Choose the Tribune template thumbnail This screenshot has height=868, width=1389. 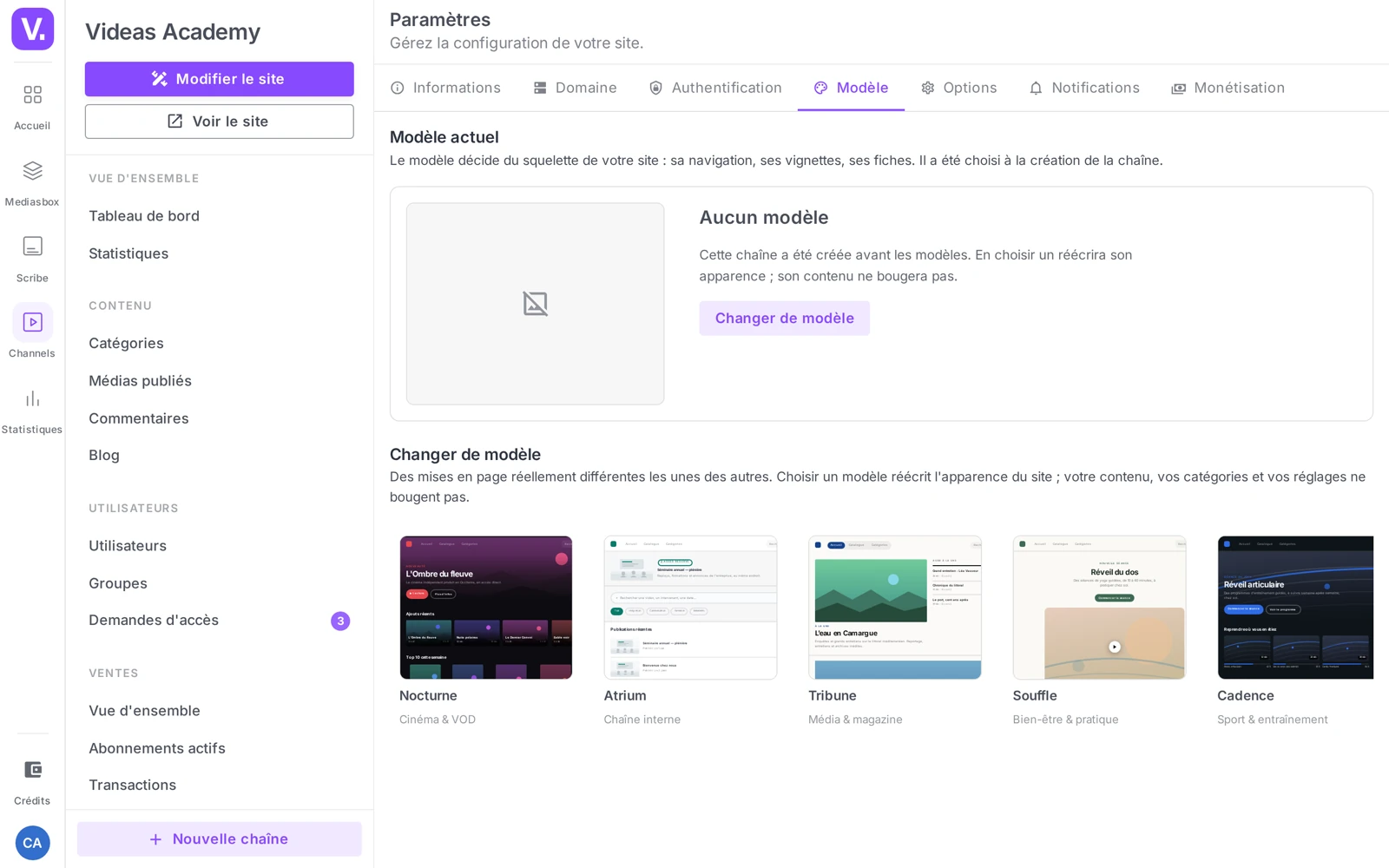pyautogui.click(x=894, y=608)
